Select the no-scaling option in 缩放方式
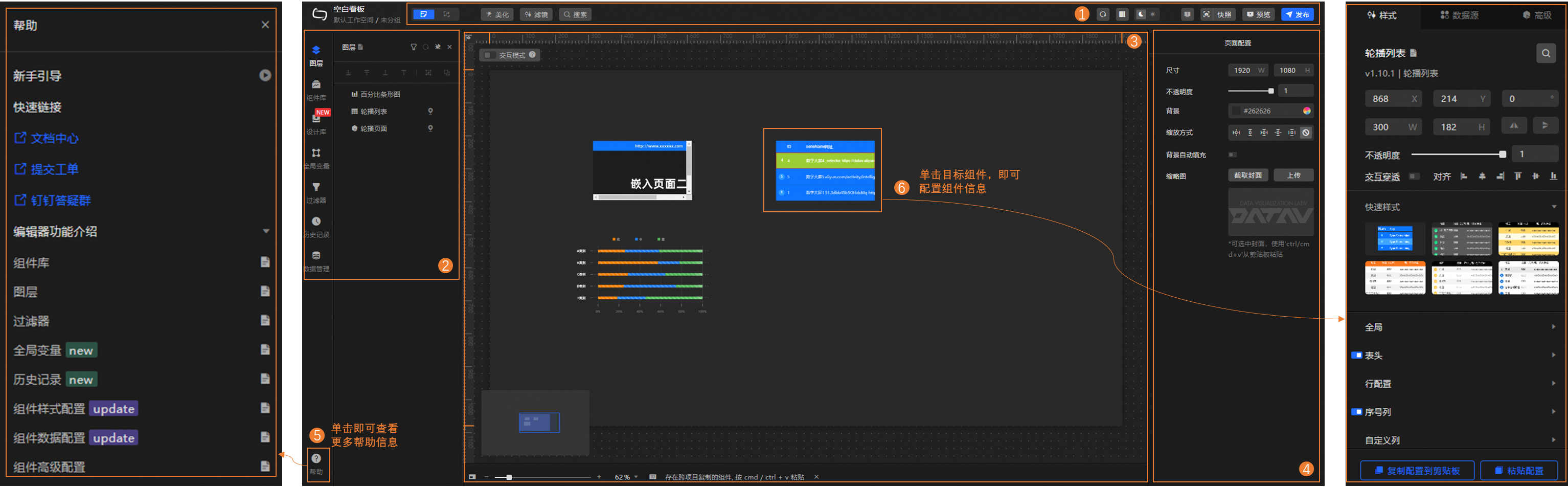1568x487 pixels. click(x=1306, y=132)
